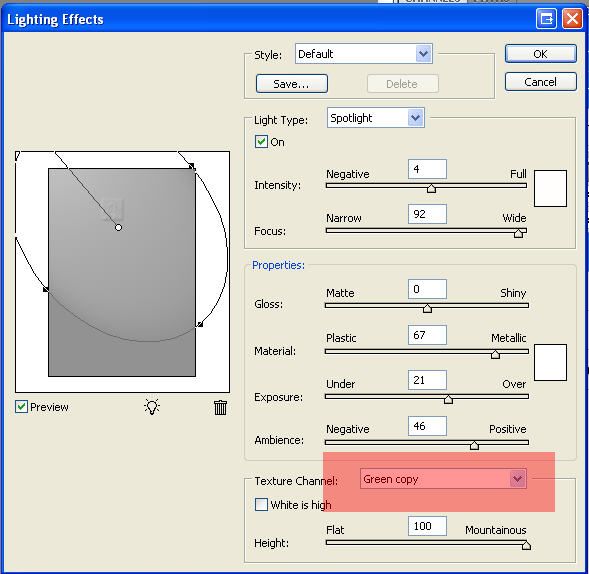The image size is (589, 574).
Task: Click the OK button
Action: pyautogui.click(x=541, y=54)
